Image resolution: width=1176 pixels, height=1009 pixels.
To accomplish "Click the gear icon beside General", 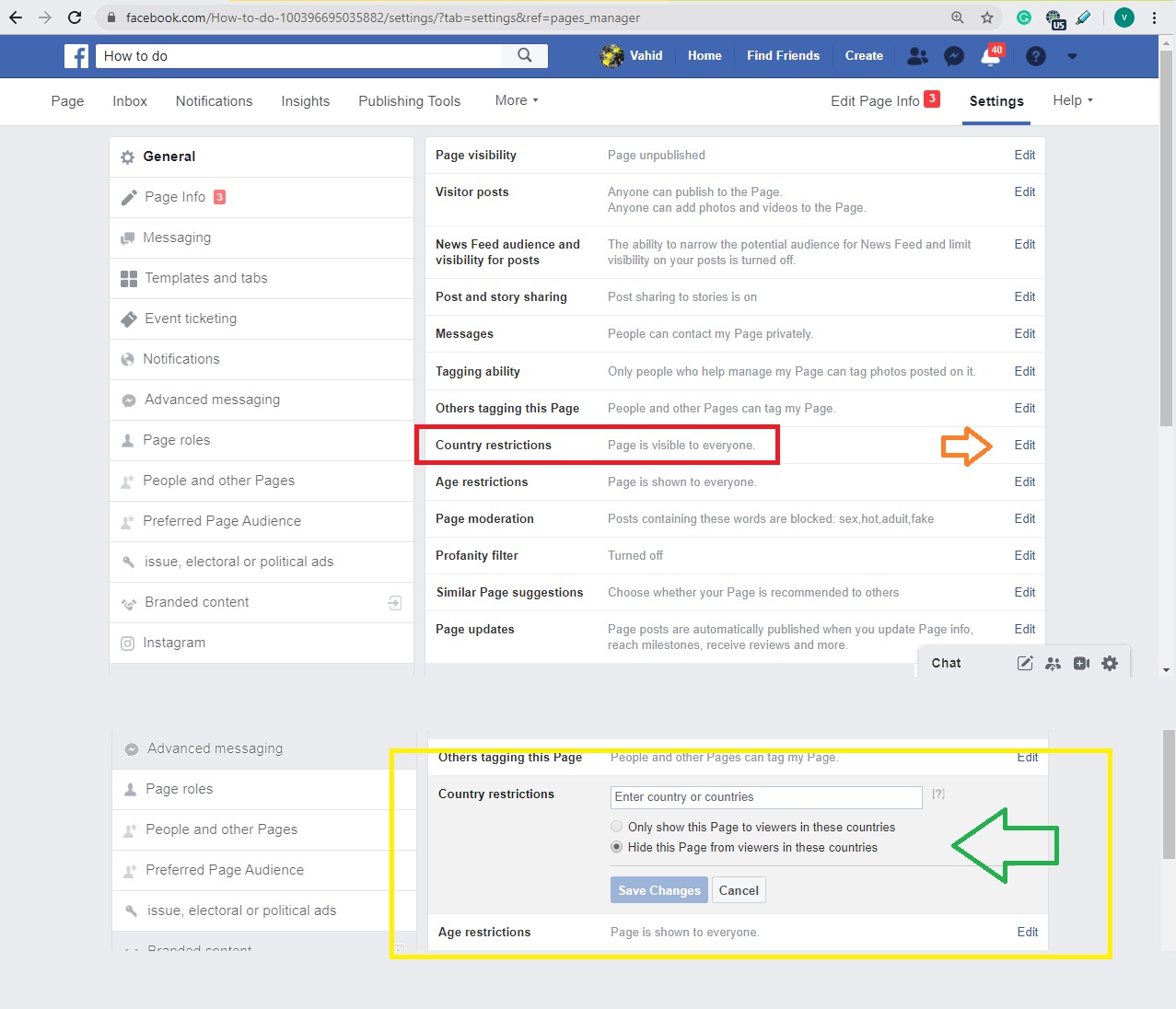I will 128,157.
